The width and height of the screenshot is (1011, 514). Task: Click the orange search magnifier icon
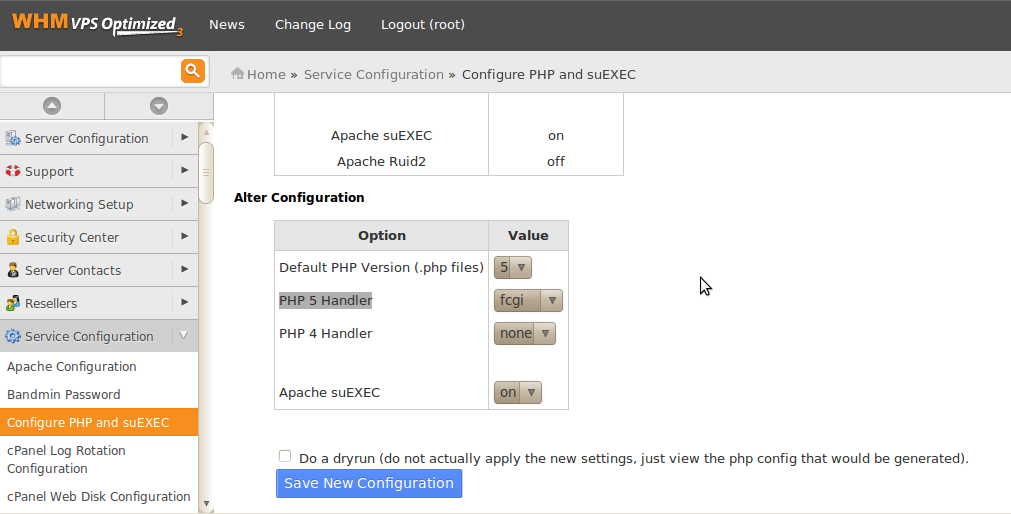click(x=193, y=71)
